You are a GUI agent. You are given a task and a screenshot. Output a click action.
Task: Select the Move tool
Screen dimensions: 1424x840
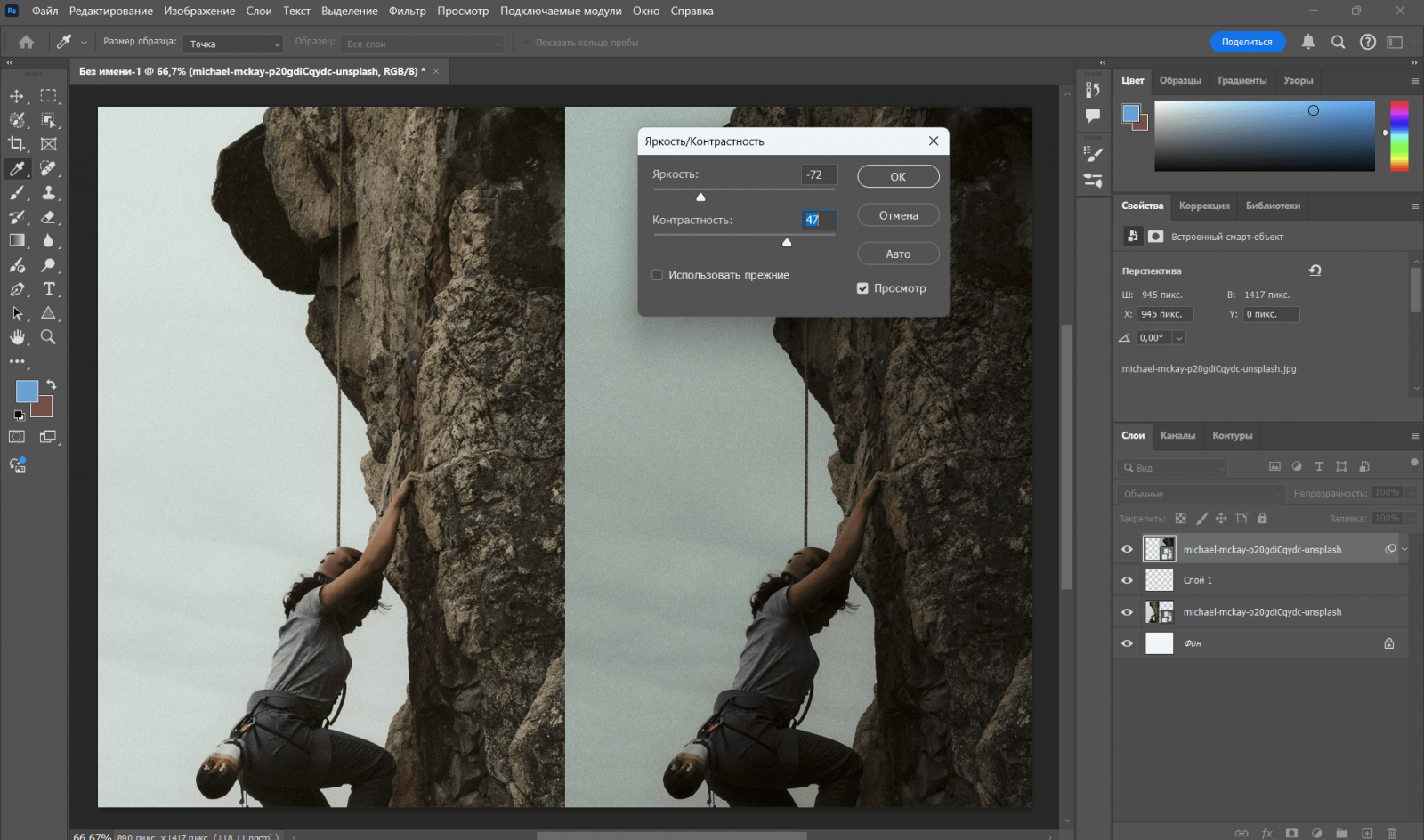(x=17, y=95)
